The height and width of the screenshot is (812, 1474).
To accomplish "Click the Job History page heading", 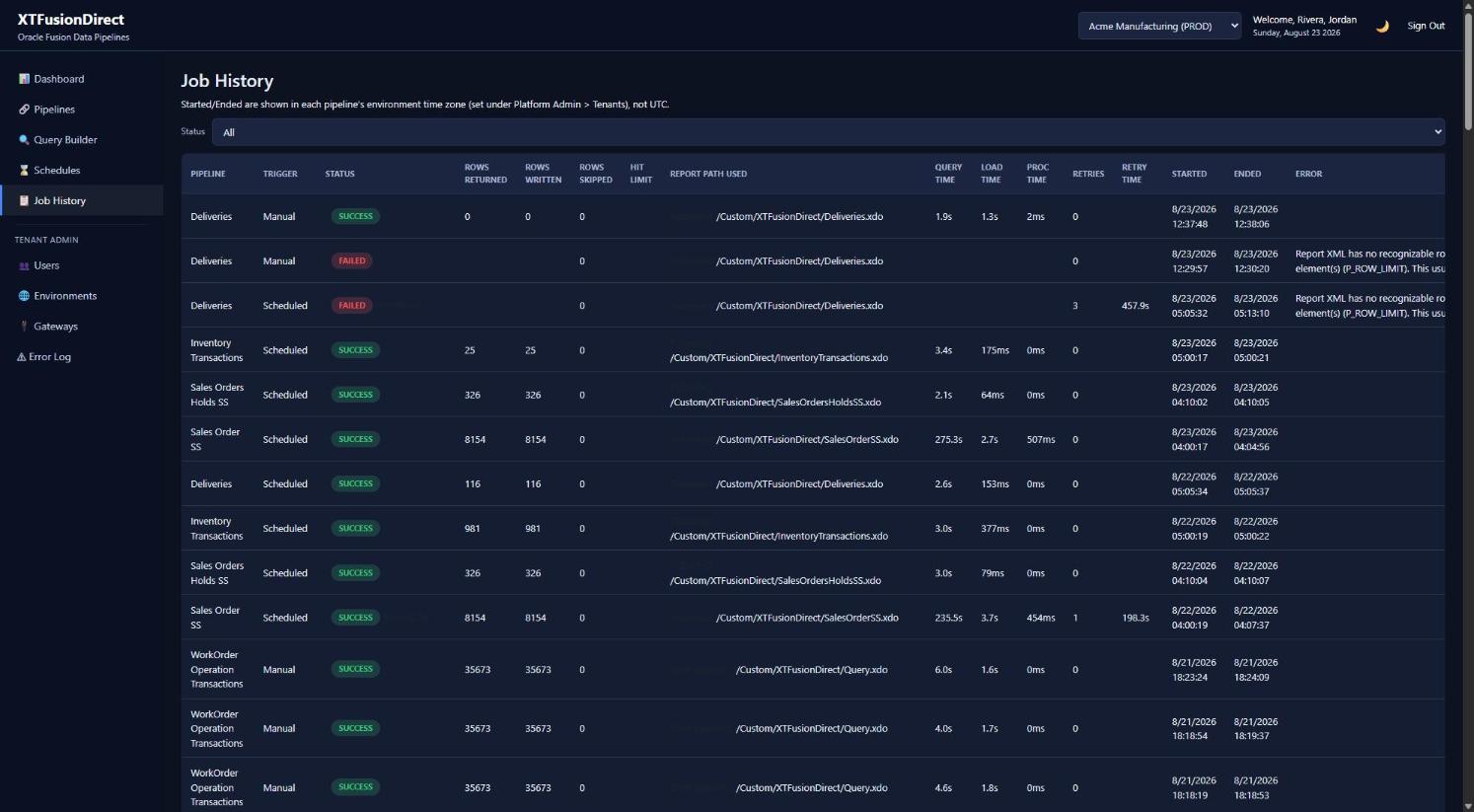I will tap(227, 81).
